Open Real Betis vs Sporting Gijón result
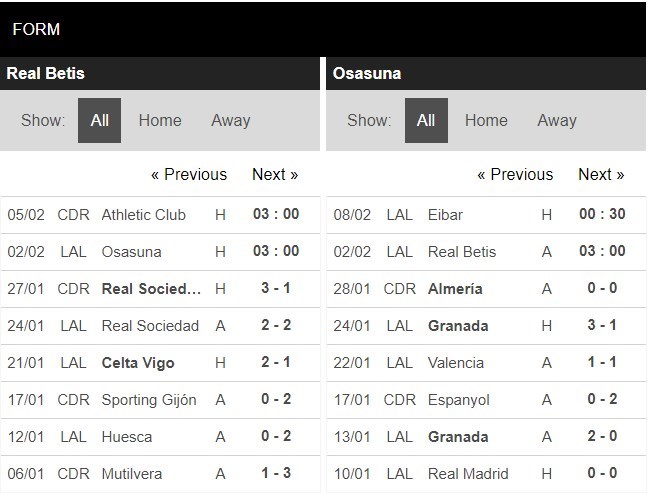The image size is (649, 495). pos(160,400)
